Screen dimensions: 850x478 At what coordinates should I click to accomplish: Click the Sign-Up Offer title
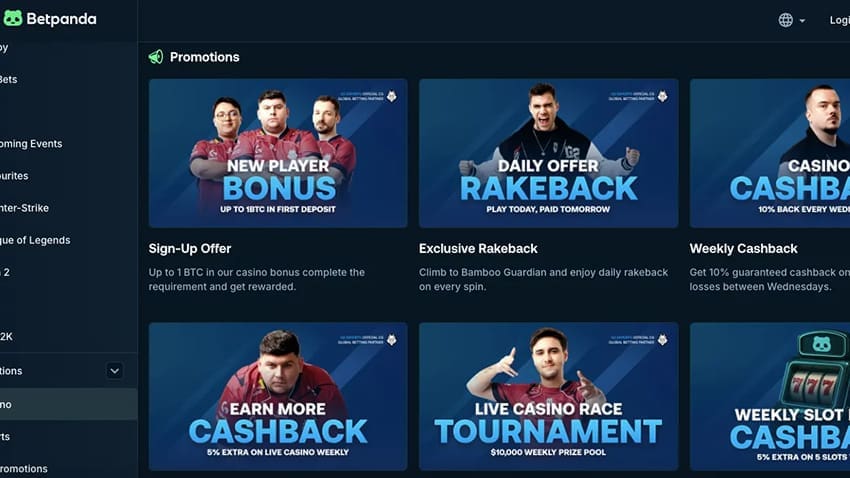tap(190, 249)
